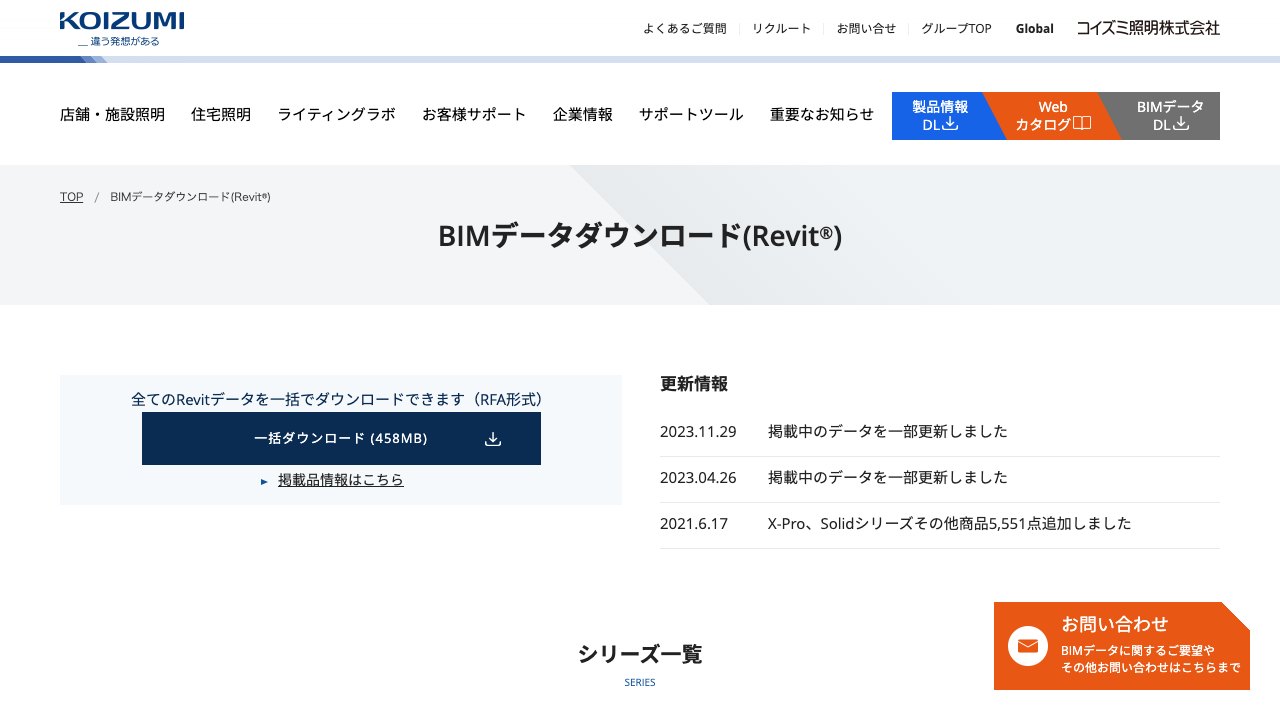This screenshot has height=720, width=1280.
Task: Open 重要なお知らせ menu
Action: 822,114
